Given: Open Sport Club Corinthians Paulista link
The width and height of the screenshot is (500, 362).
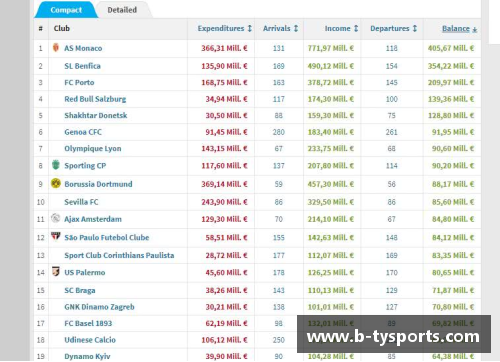Looking at the screenshot, I should click(119, 255).
